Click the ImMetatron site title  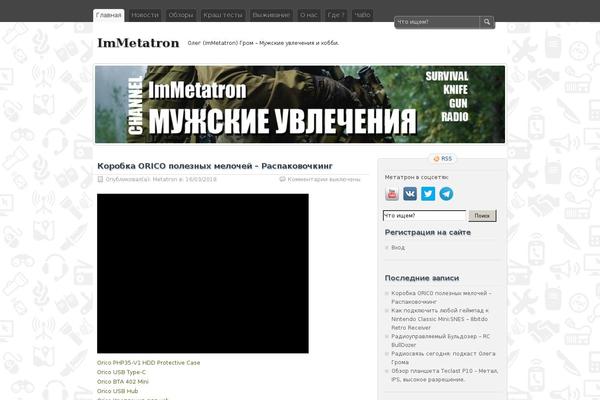point(138,43)
